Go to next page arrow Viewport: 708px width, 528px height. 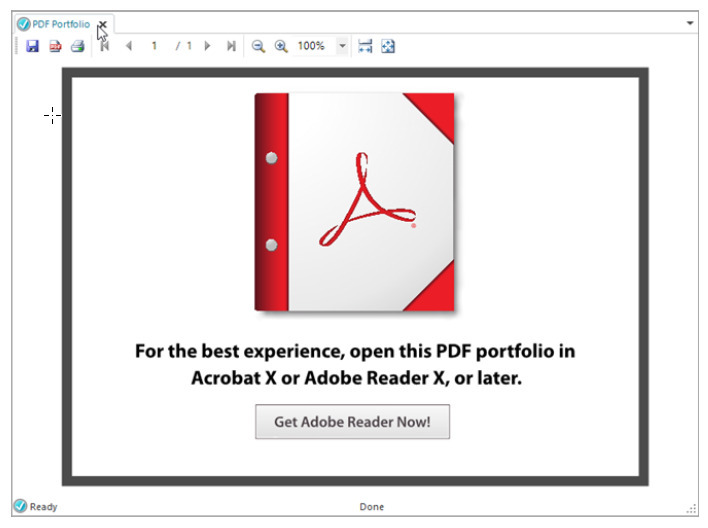[x=207, y=46]
